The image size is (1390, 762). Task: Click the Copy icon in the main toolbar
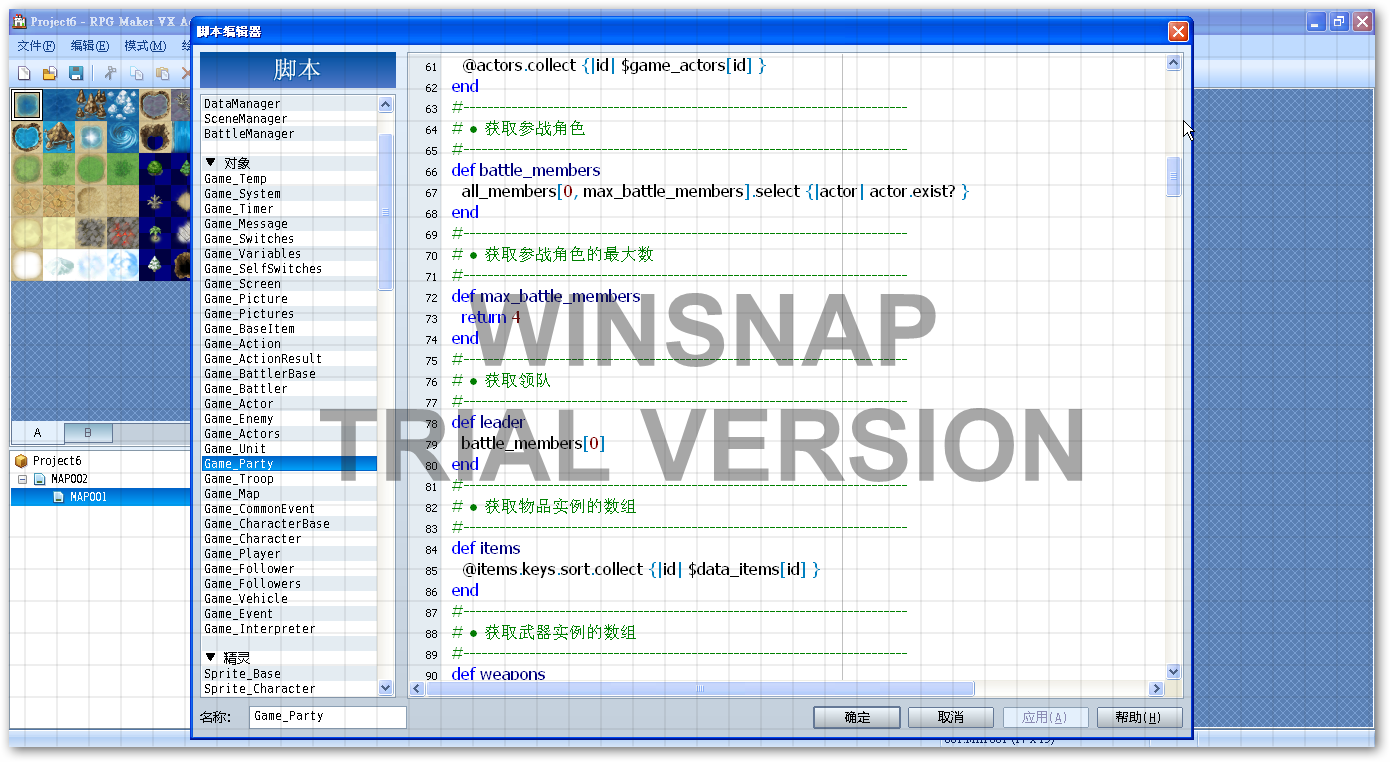pos(136,74)
